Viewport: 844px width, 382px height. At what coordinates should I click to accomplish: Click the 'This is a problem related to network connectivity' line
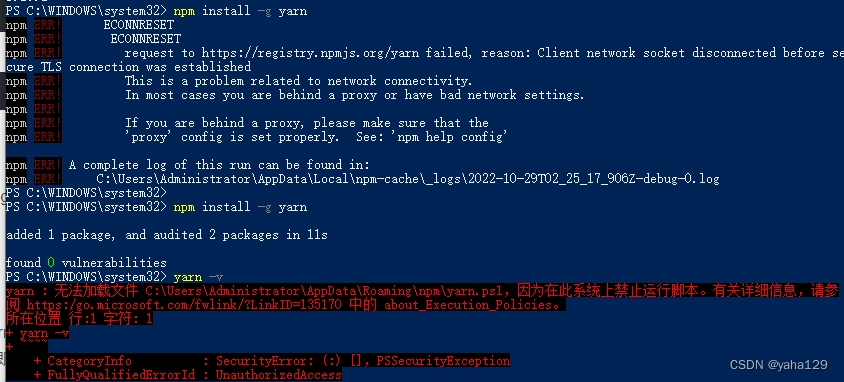299,81
